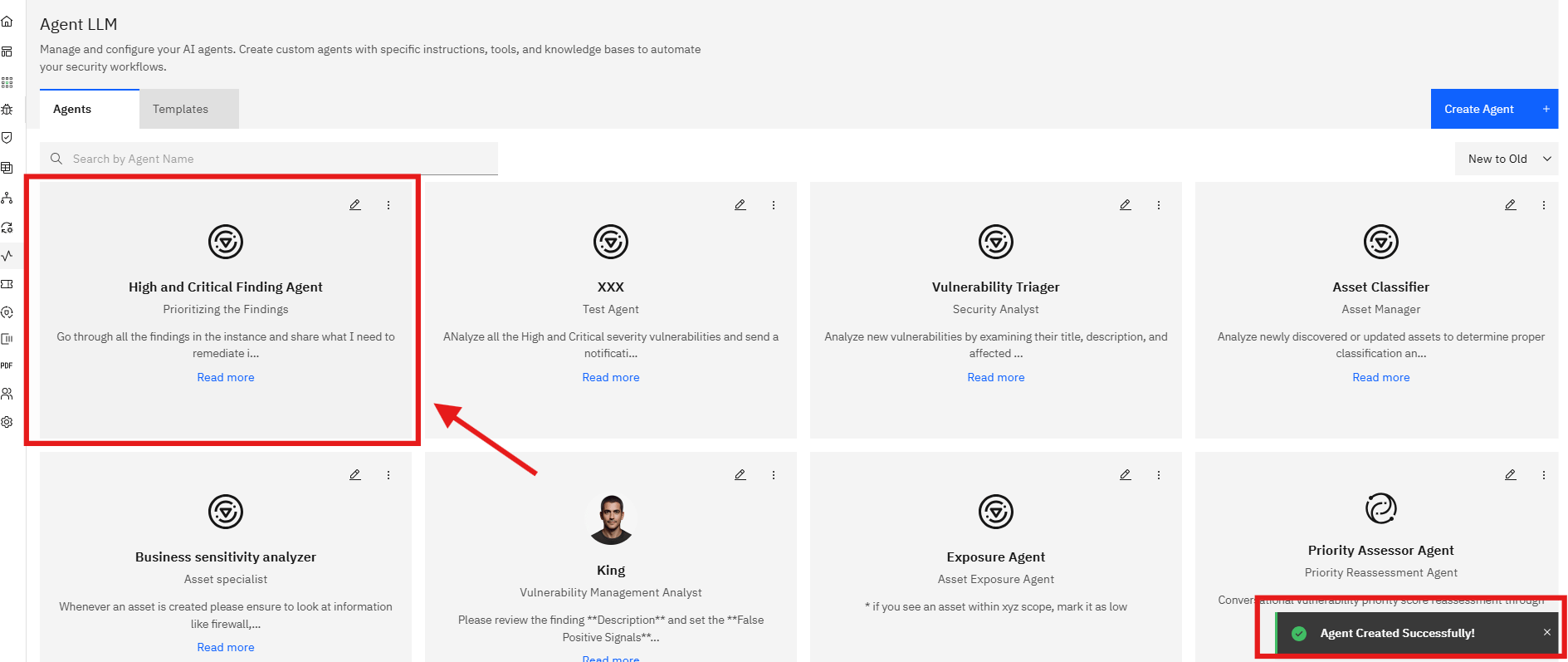Edit the XXX agent with pencil icon
Image resolution: width=1568 pixels, height=662 pixels.
740,204
